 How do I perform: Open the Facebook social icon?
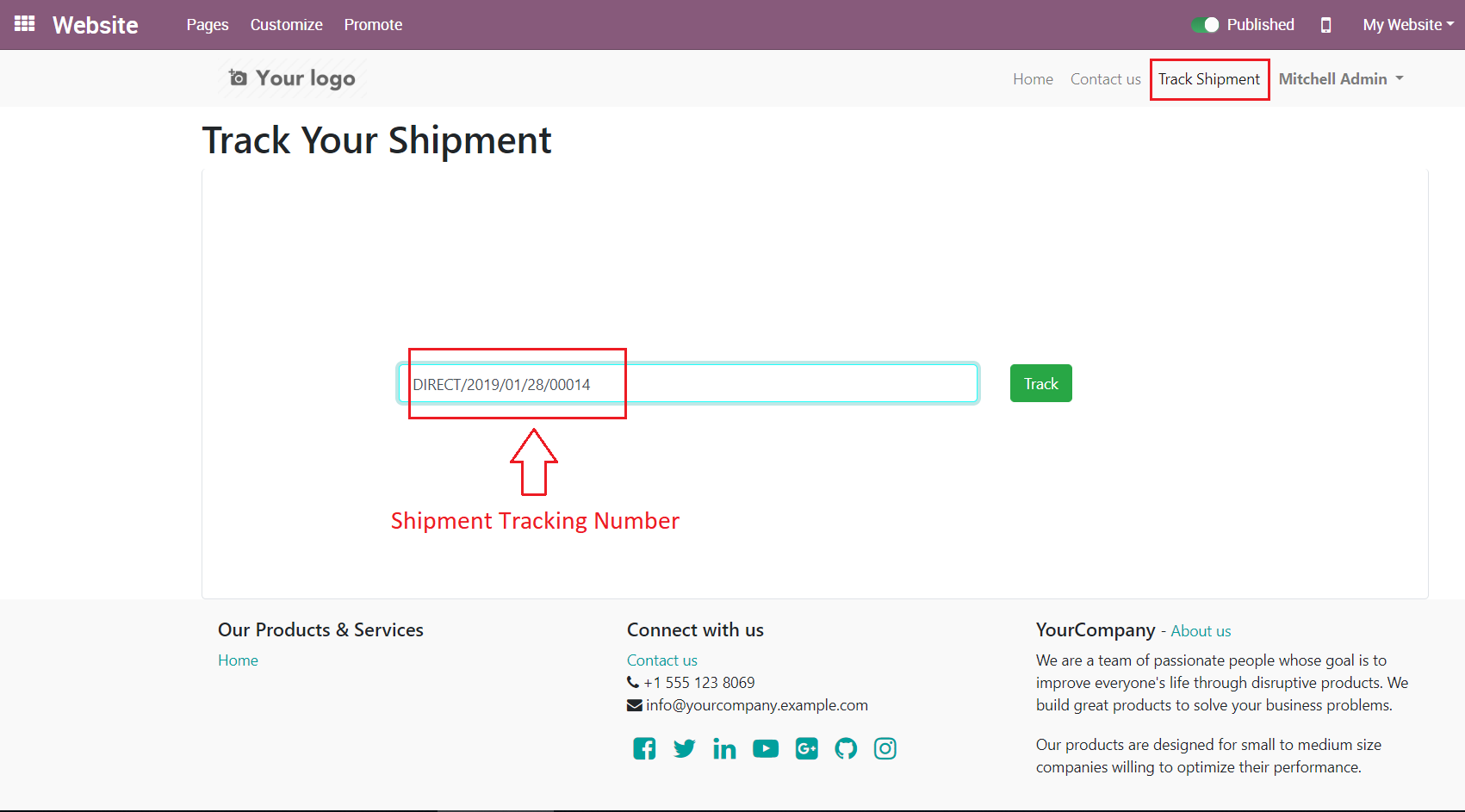644,748
